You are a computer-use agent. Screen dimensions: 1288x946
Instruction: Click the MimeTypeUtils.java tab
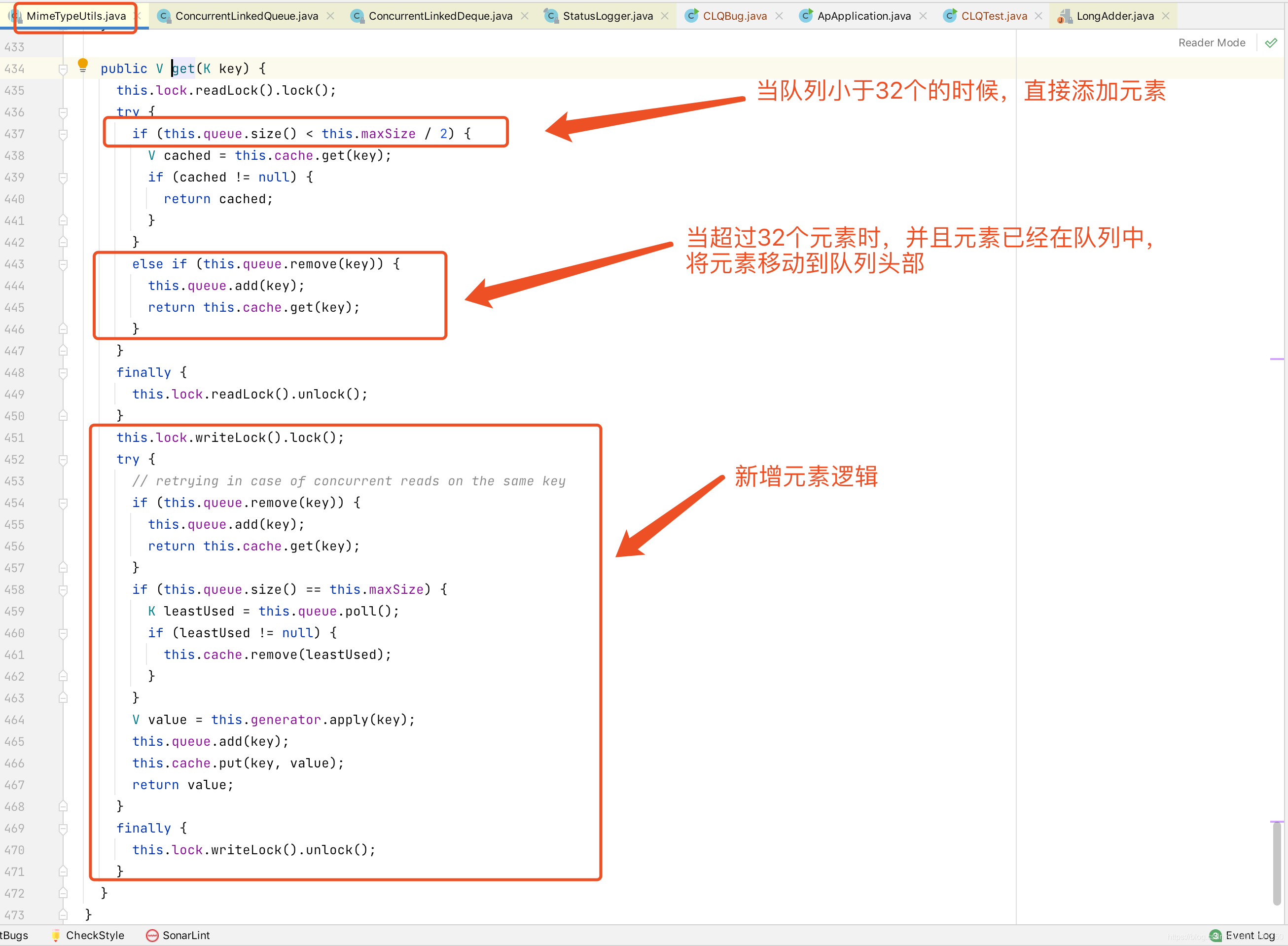point(75,15)
